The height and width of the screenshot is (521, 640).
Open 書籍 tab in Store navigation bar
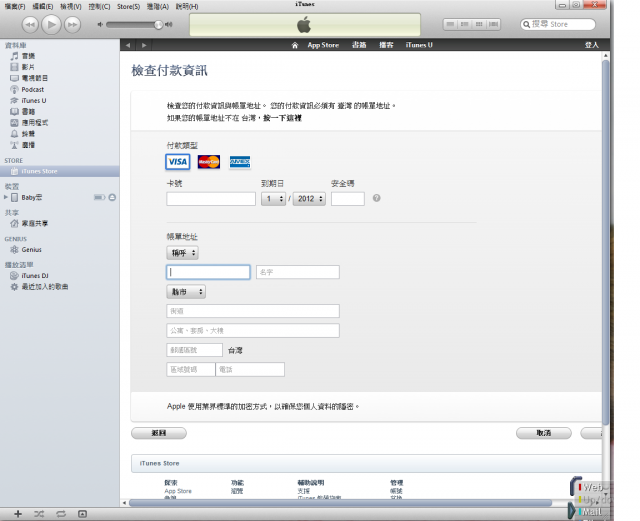359,45
